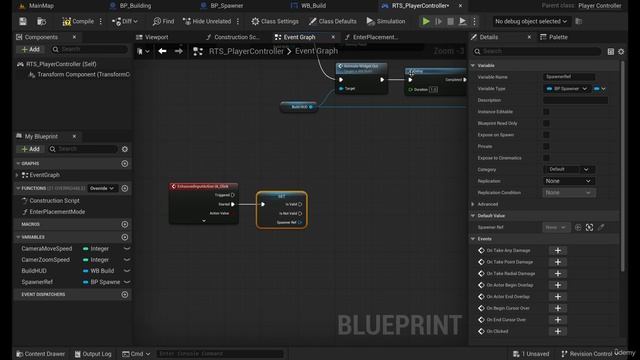Viewport: 640px width, 360px height.
Task: Compile the blueprint
Action: point(78,21)
